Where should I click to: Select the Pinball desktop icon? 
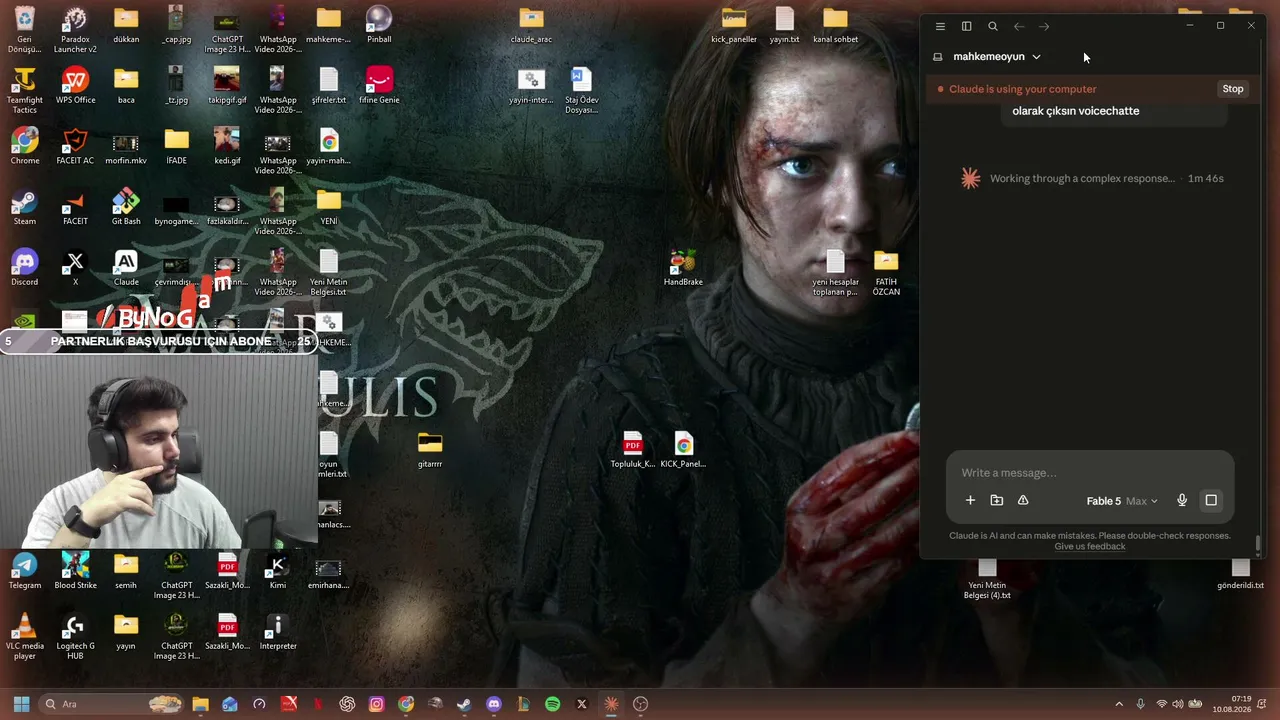coord(379,25)
